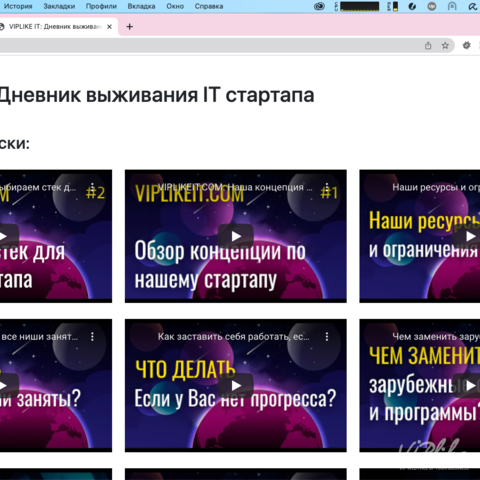Open the Профили menu

101,6
